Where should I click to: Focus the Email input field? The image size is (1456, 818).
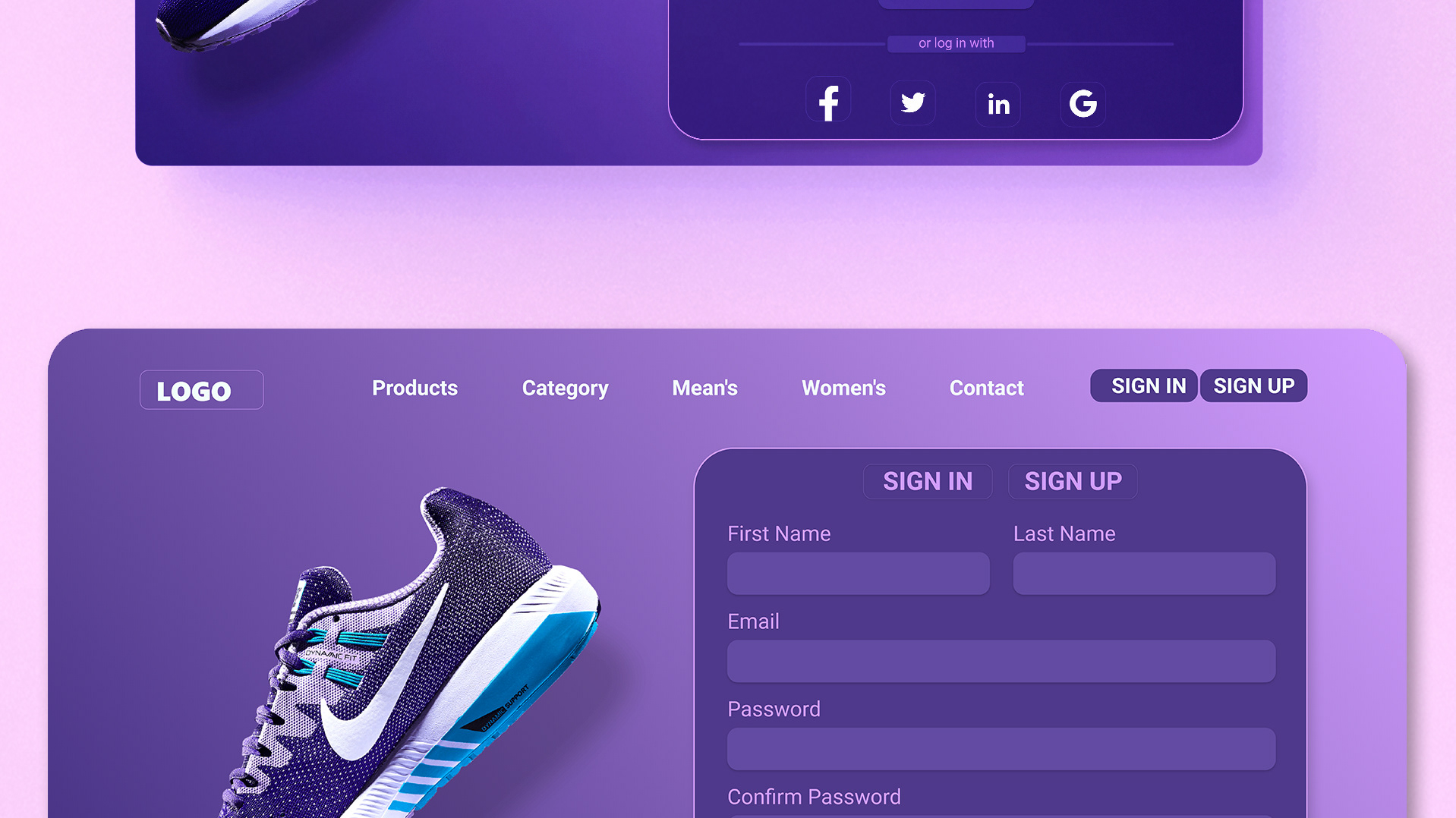(x=1001, y=662)
